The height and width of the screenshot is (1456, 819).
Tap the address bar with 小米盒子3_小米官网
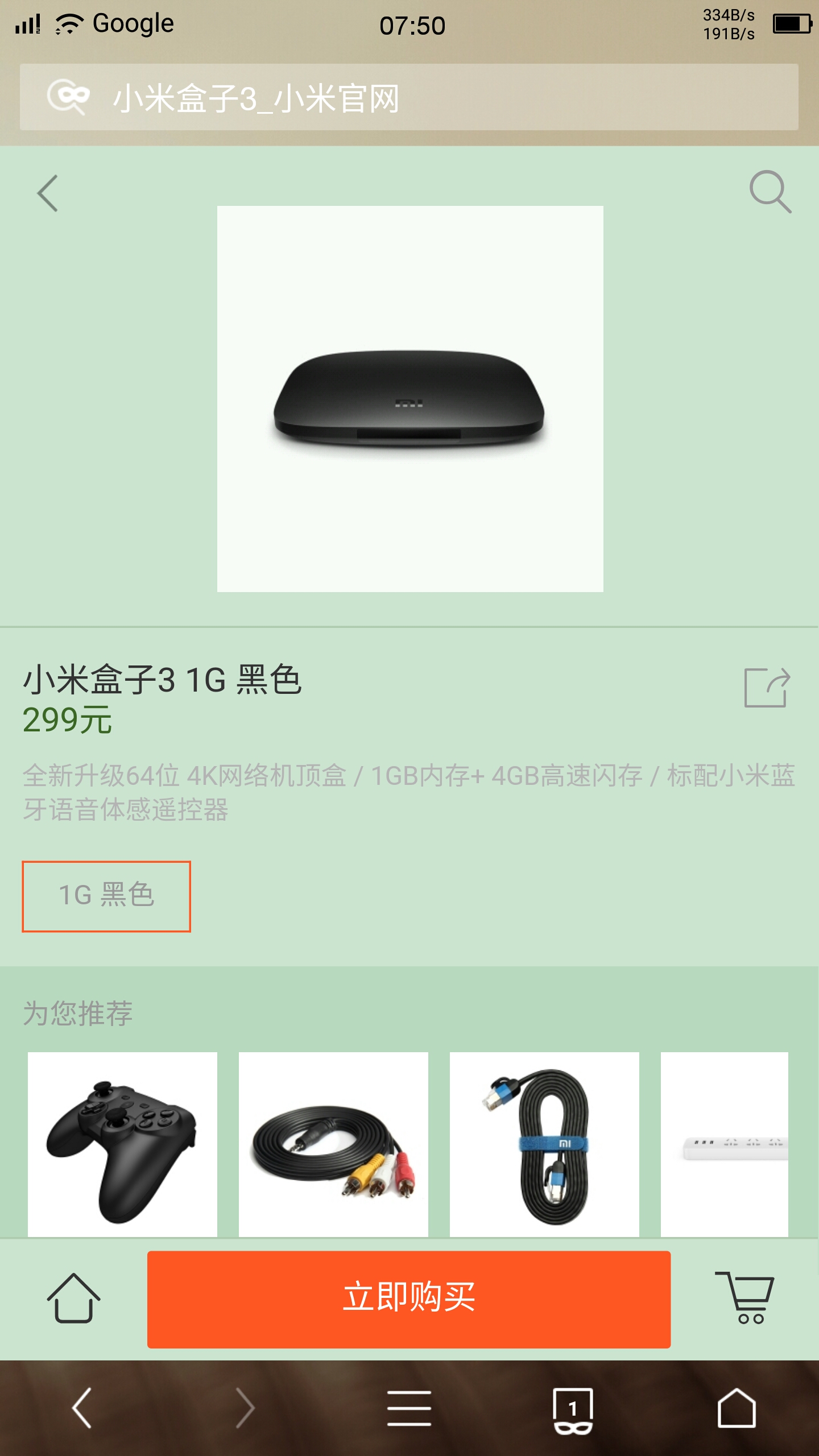[x=409, y=97]
